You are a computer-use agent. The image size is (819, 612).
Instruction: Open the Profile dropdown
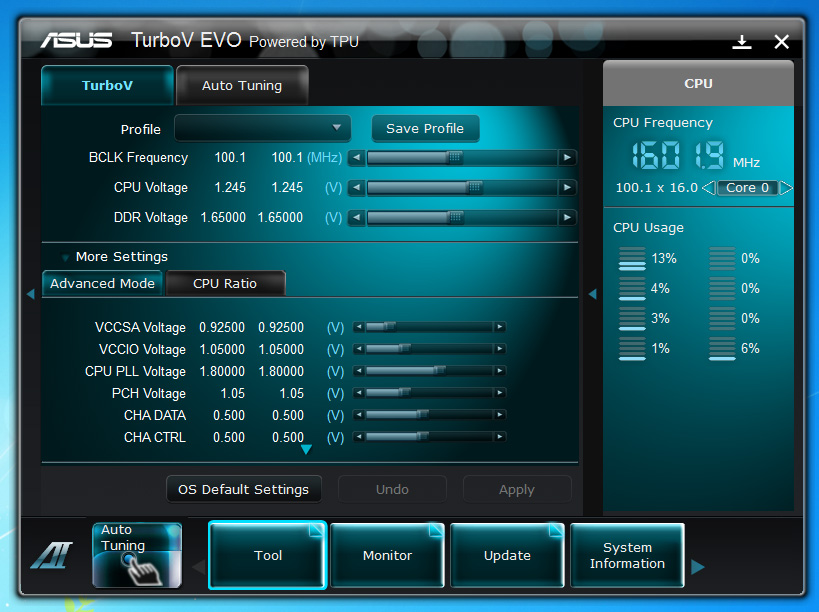(263, 128)
